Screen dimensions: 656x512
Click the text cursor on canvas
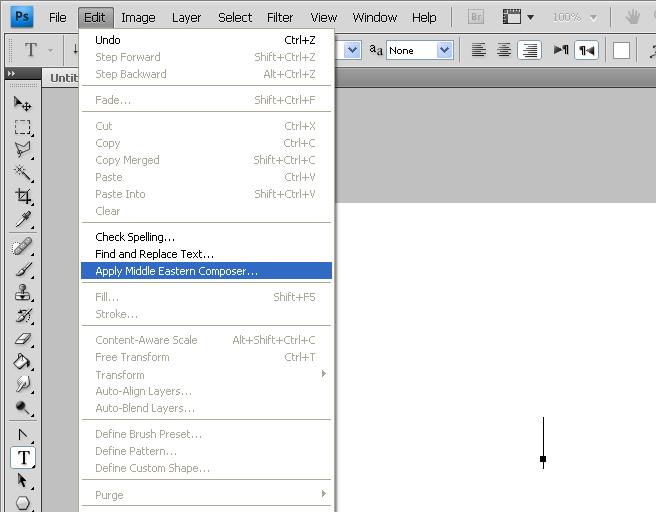543,443
